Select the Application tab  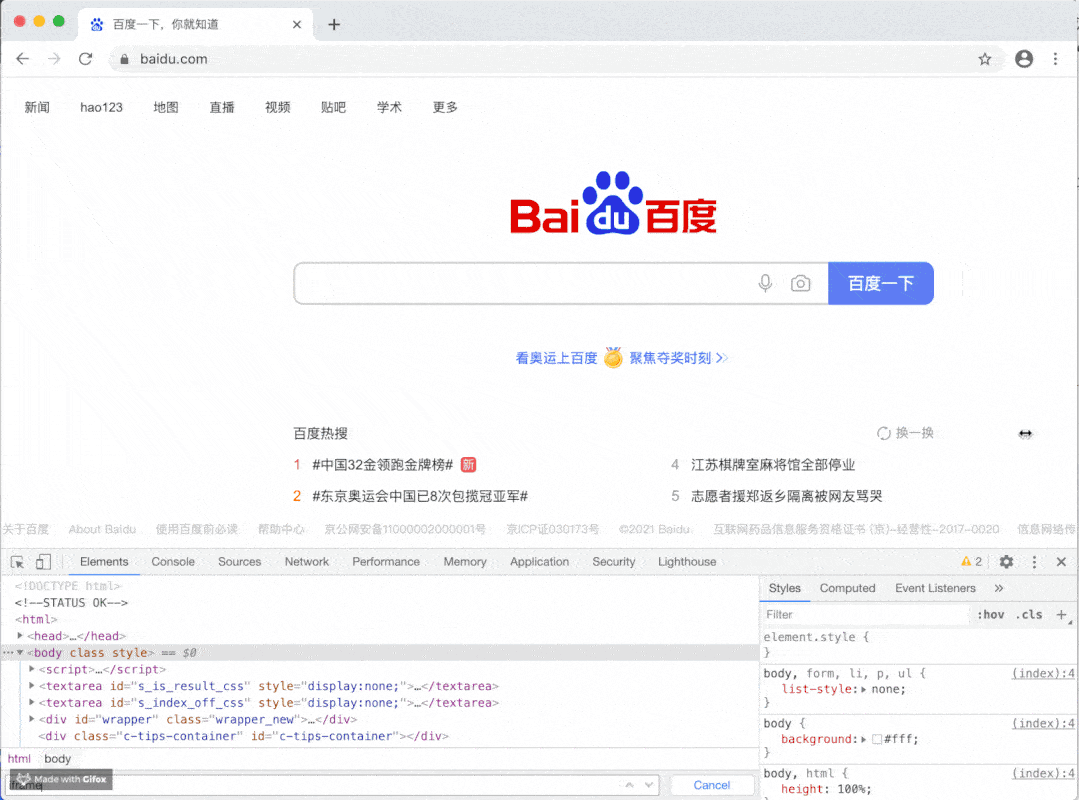point(540,562)
